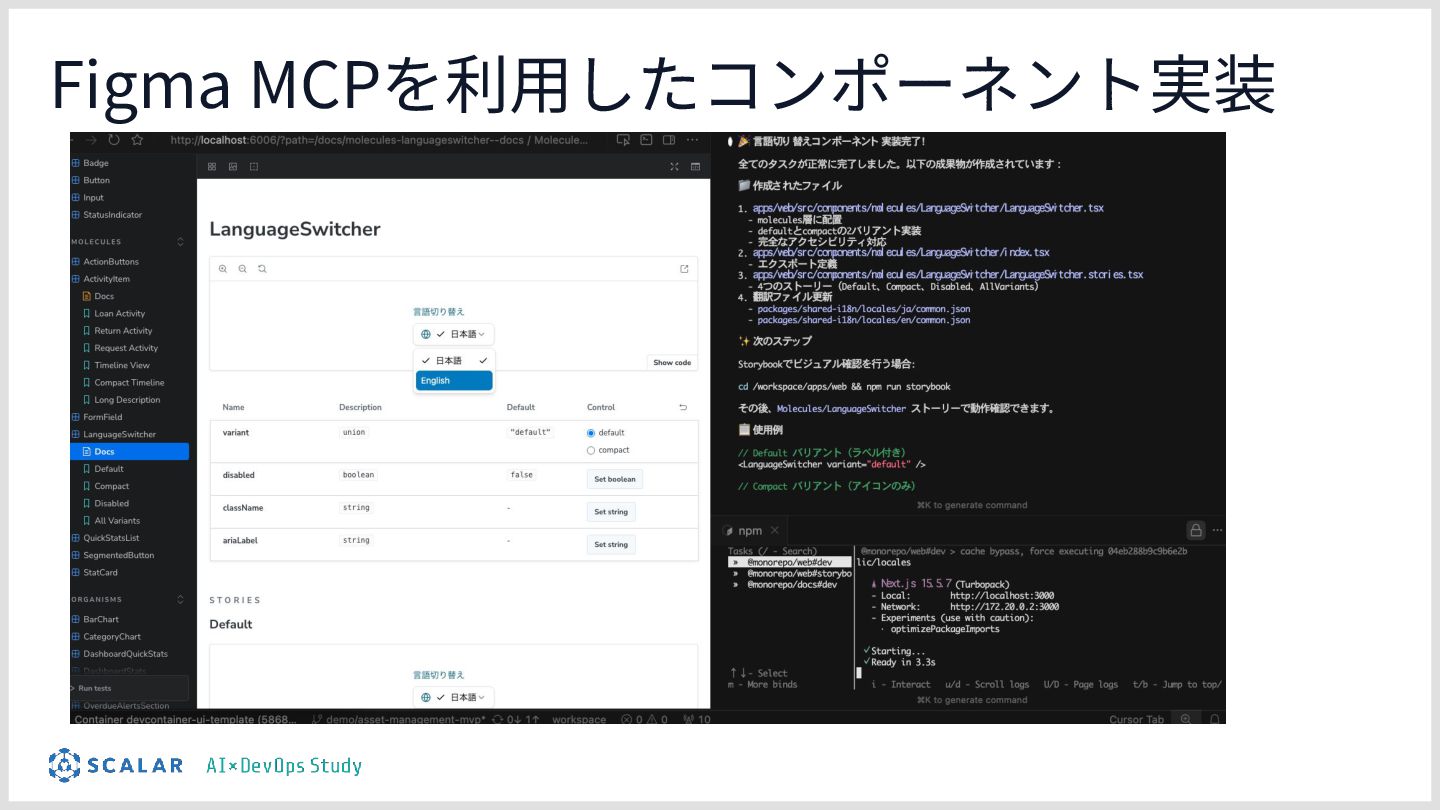Open the 日本語 dropdown in Default story
Image resolution: width=1440 pixels, height=810 pixels.
(x=454, y=697)
